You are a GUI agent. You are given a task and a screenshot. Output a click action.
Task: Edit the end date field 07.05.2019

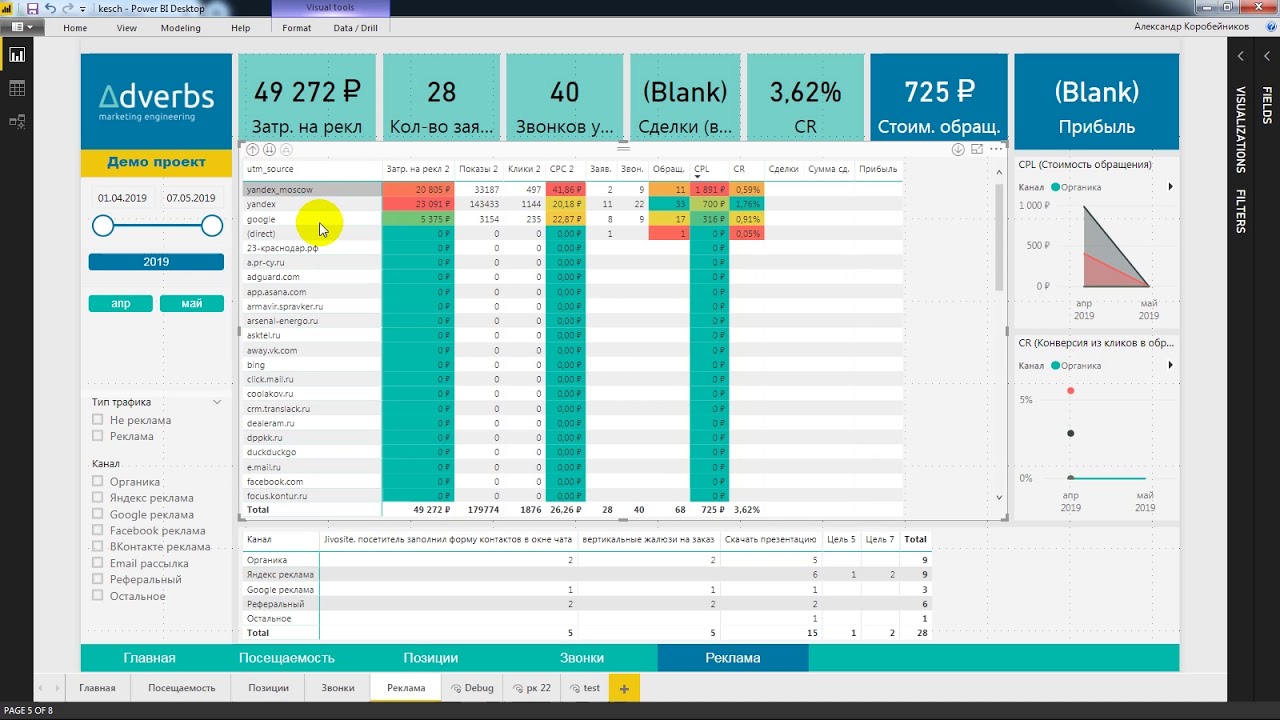(x=191, y=198)
